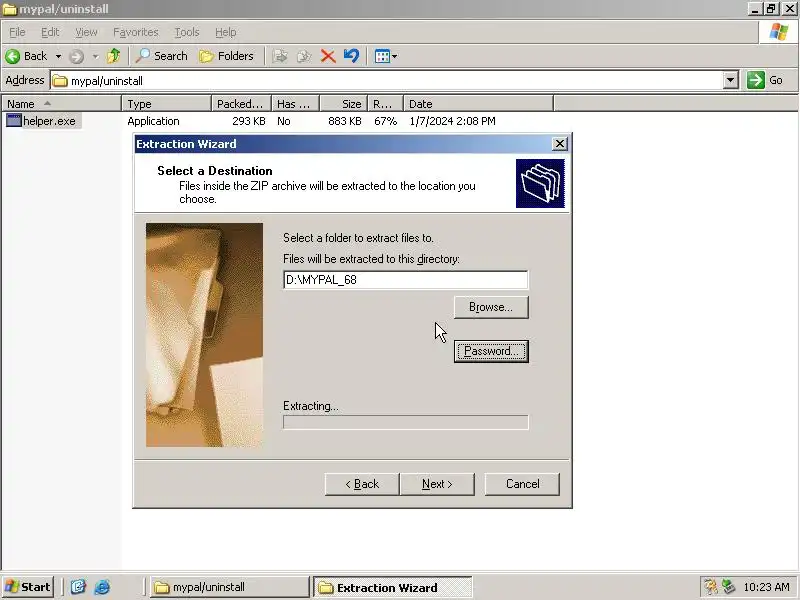
Task: Sort by the Ratio column header
Action: pyautogui.click(x=385, y=104)
